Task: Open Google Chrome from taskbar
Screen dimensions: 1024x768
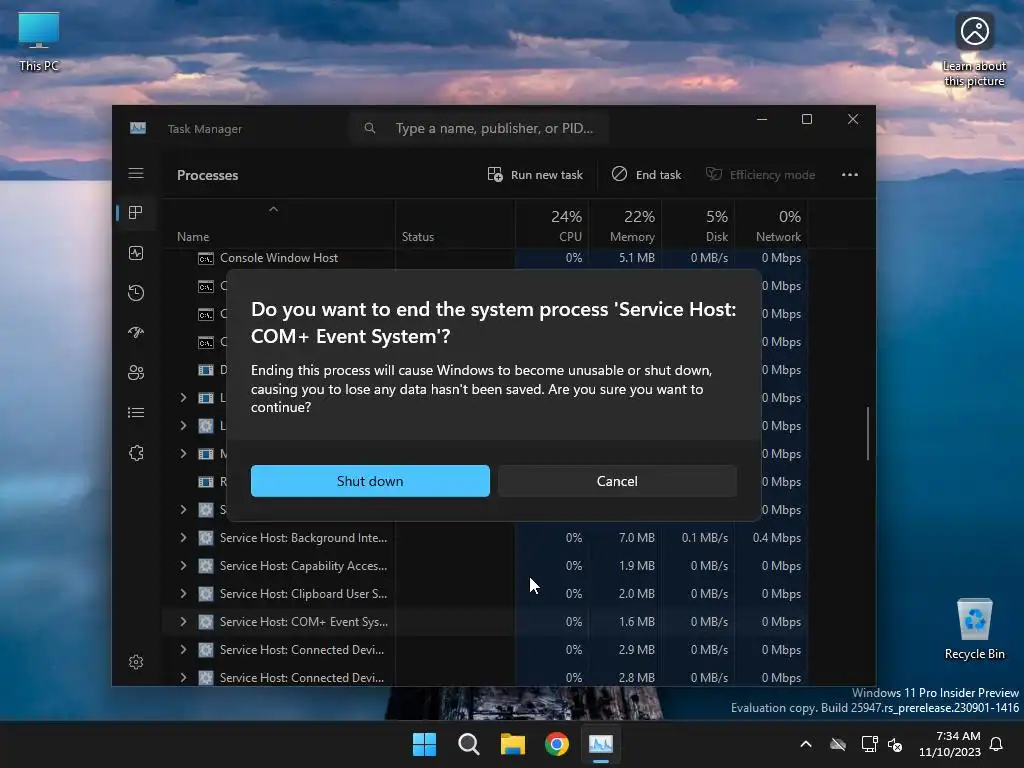Action: (557, 744)
